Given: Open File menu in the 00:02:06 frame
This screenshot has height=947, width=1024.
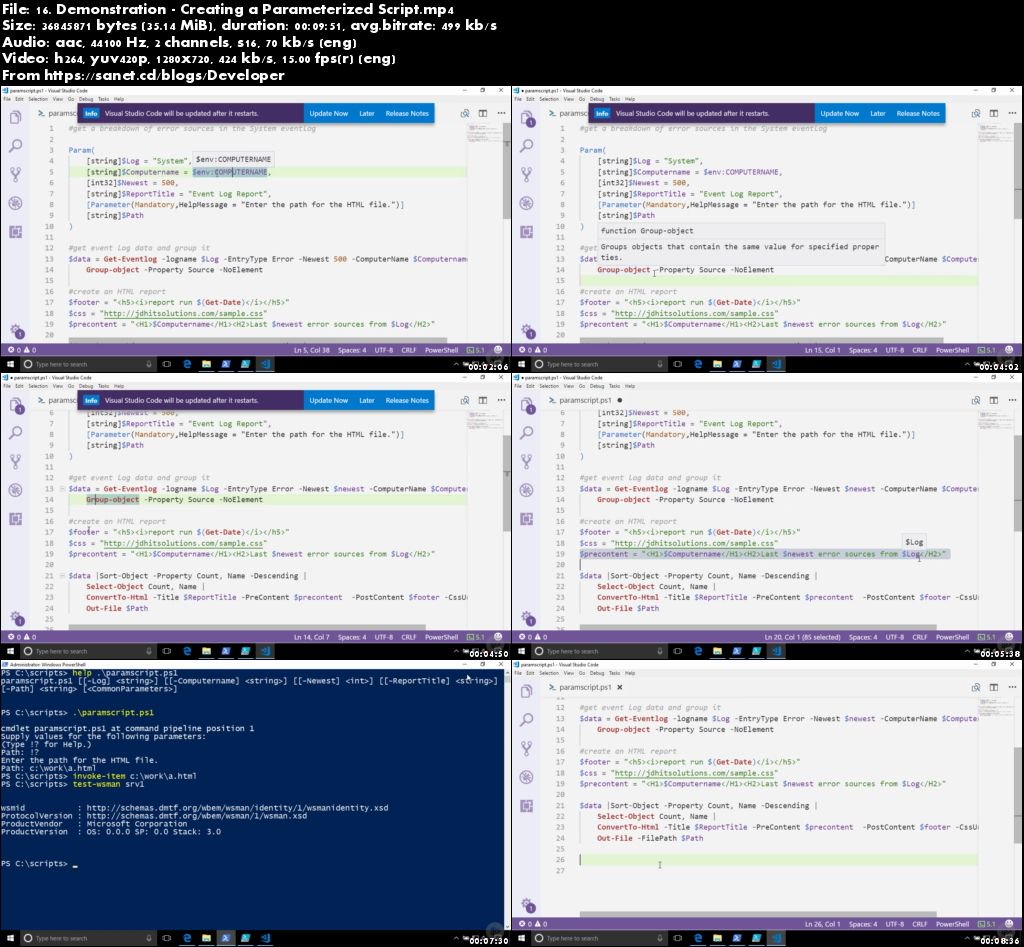Looking at the screenshot, I should coord(7,99).
